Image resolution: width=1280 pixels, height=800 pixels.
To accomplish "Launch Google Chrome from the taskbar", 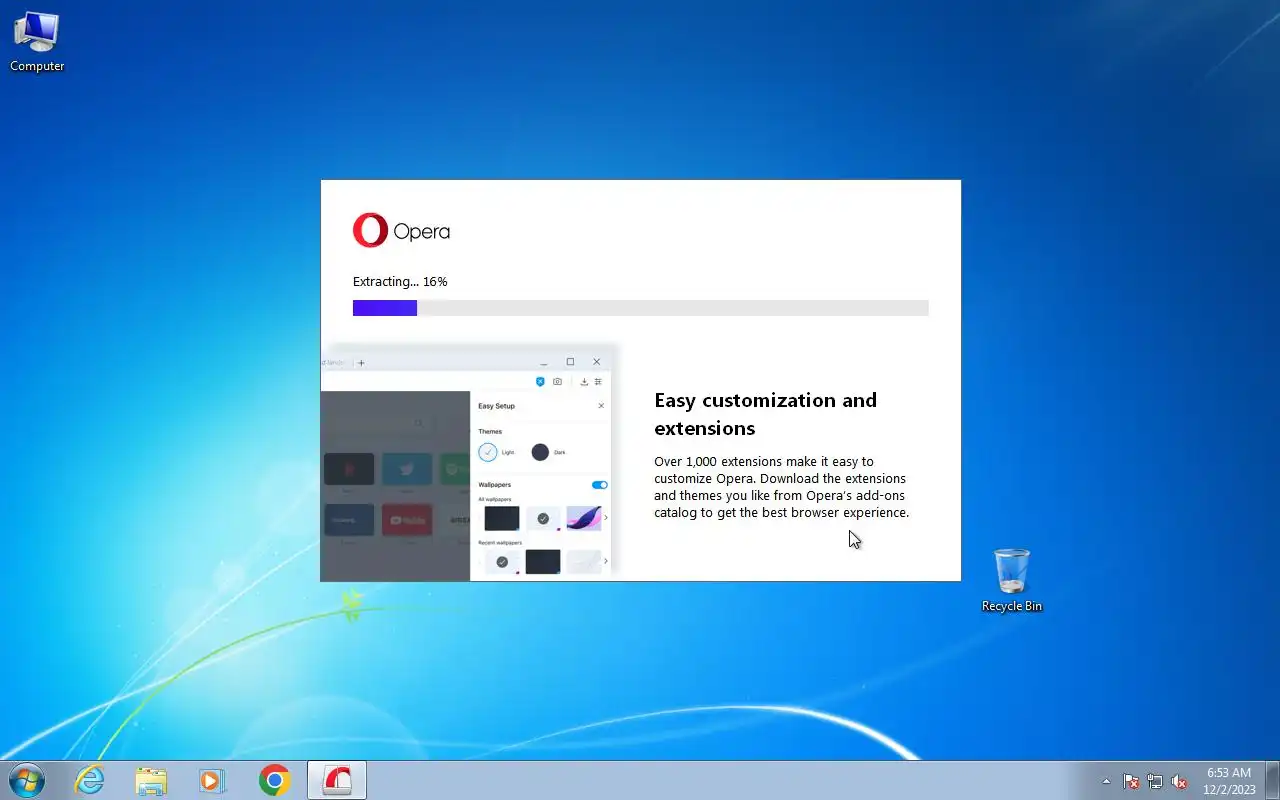I will point(274,780).
